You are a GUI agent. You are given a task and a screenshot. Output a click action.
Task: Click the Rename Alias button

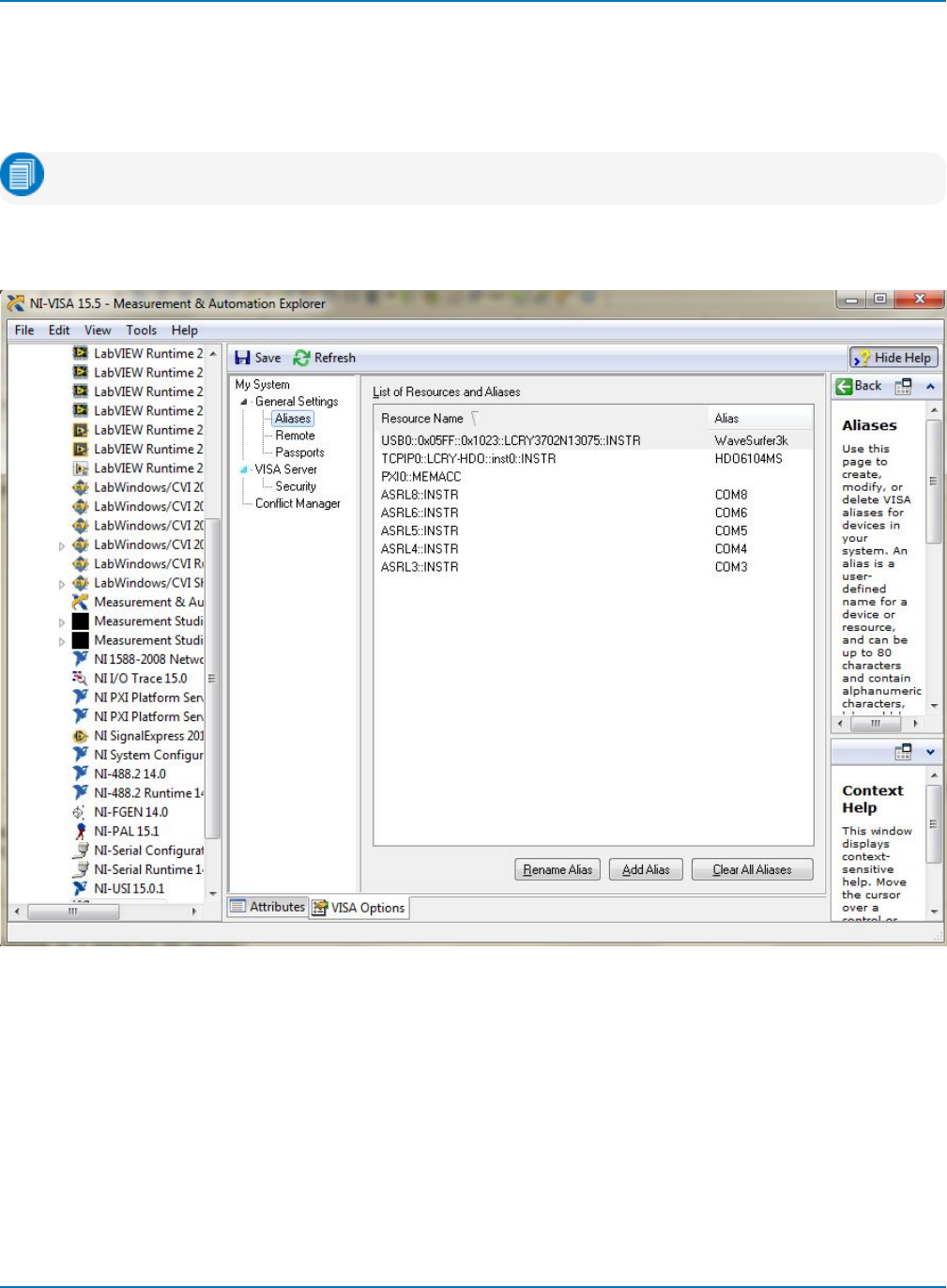[558, 869]
